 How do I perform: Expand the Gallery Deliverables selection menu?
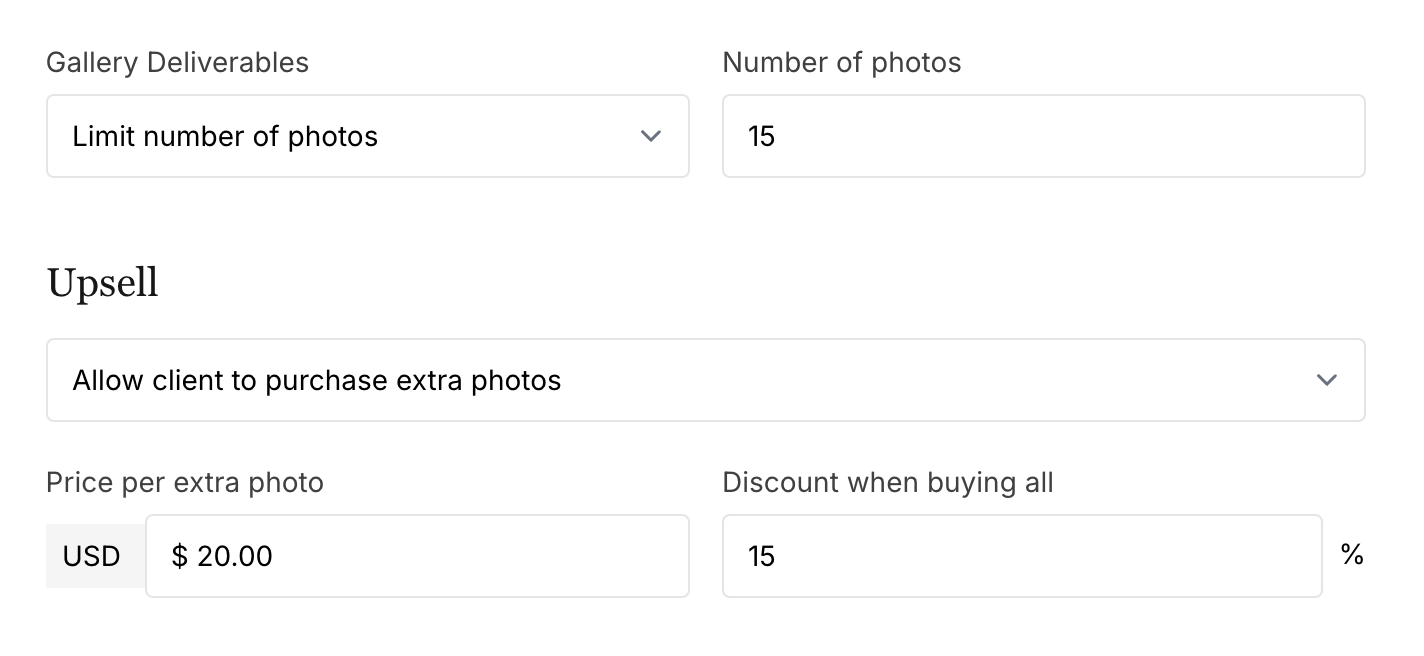[368, 136]
